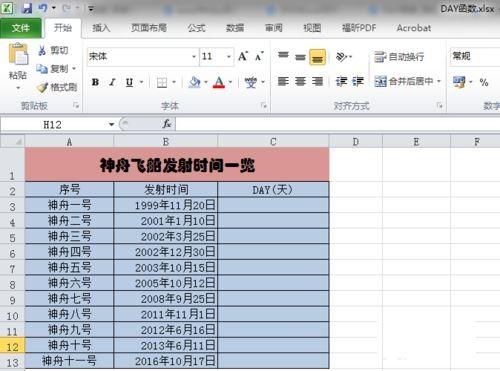Select the DAY(天) header cell
Image resolution: width=500 pixels, height=371 pixels.
(x=273, y=190)
